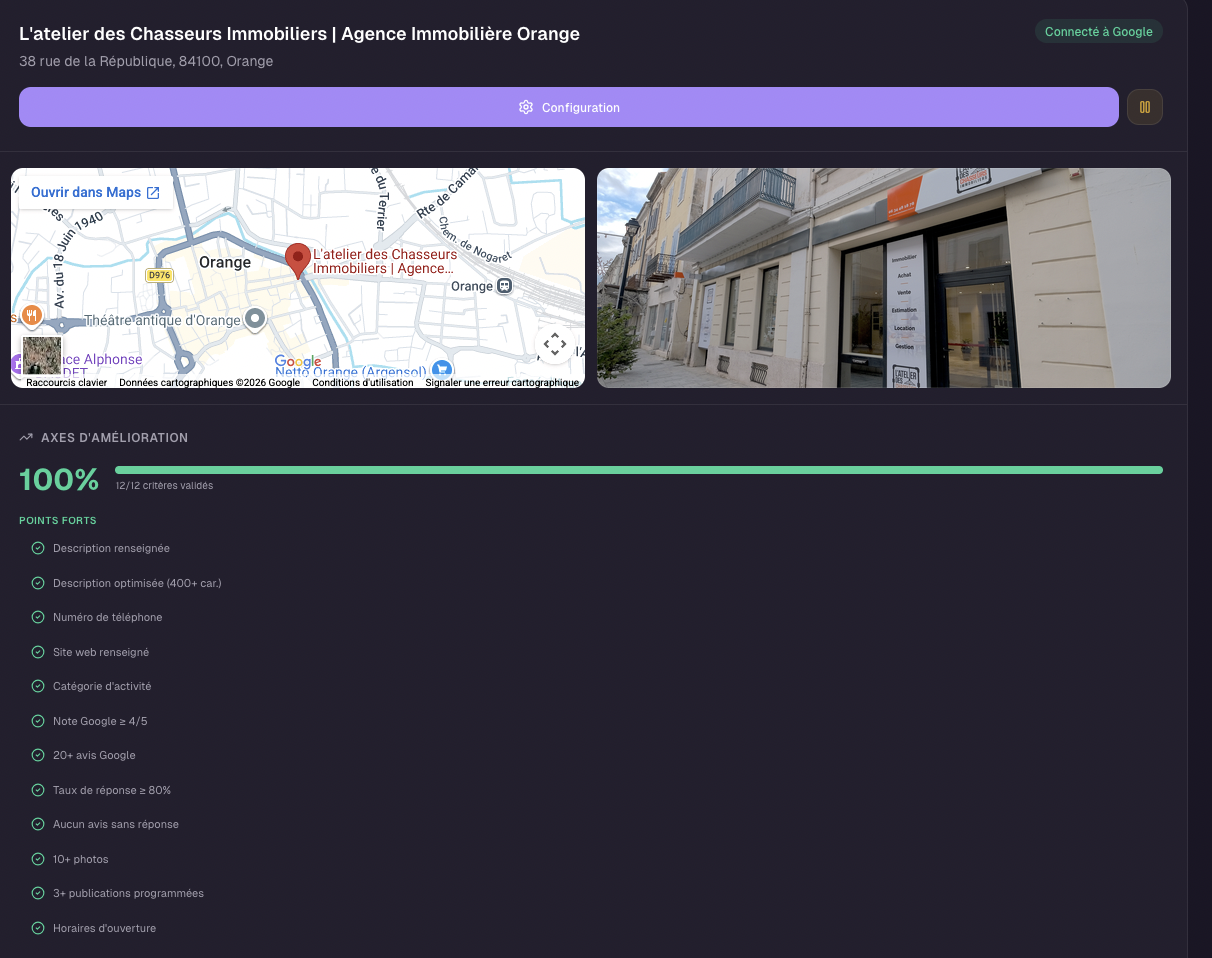
Task: Toggle fullscreen map view icon
Action: (555, 345)
